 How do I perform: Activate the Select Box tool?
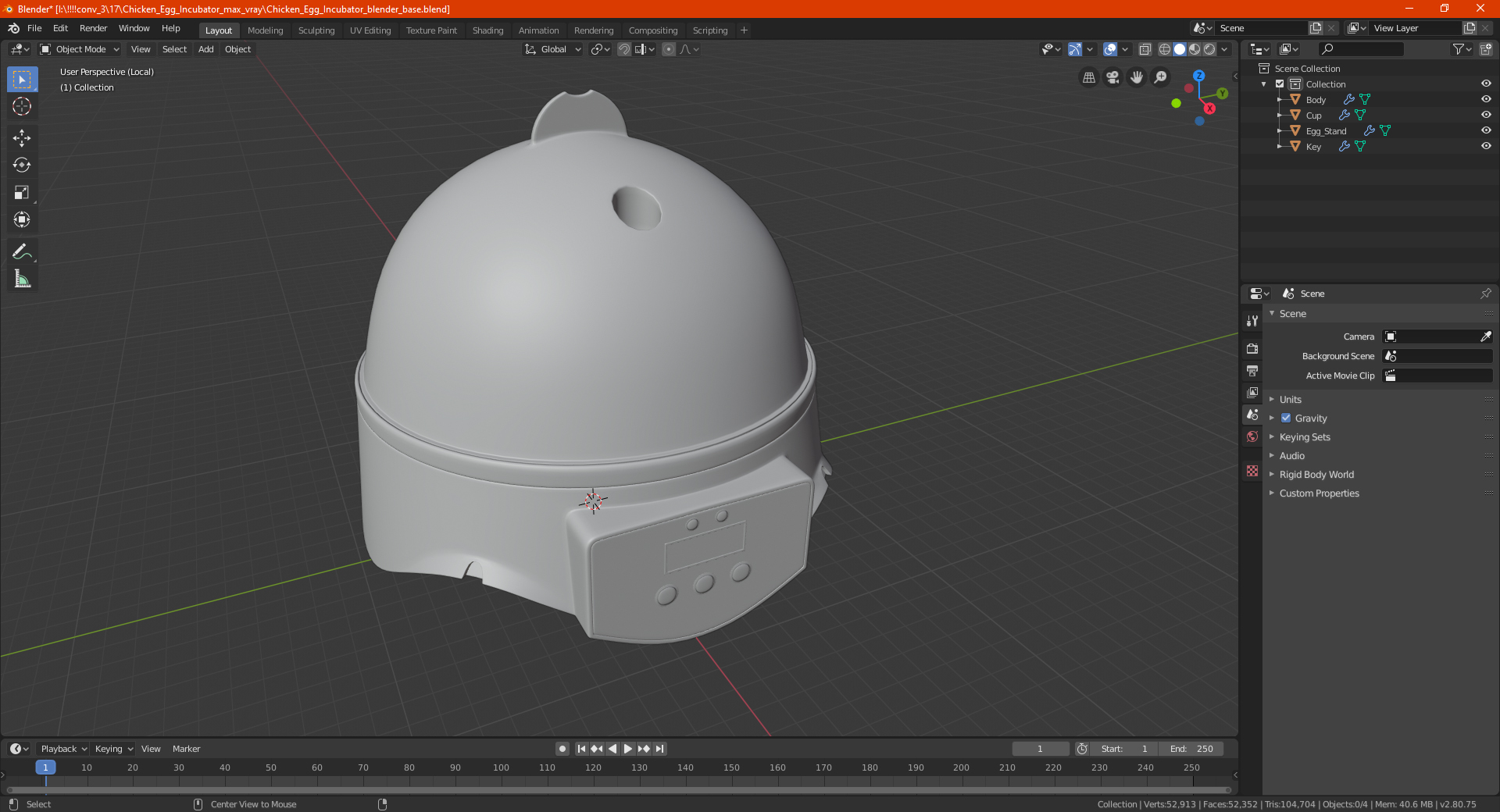(22, 79)
